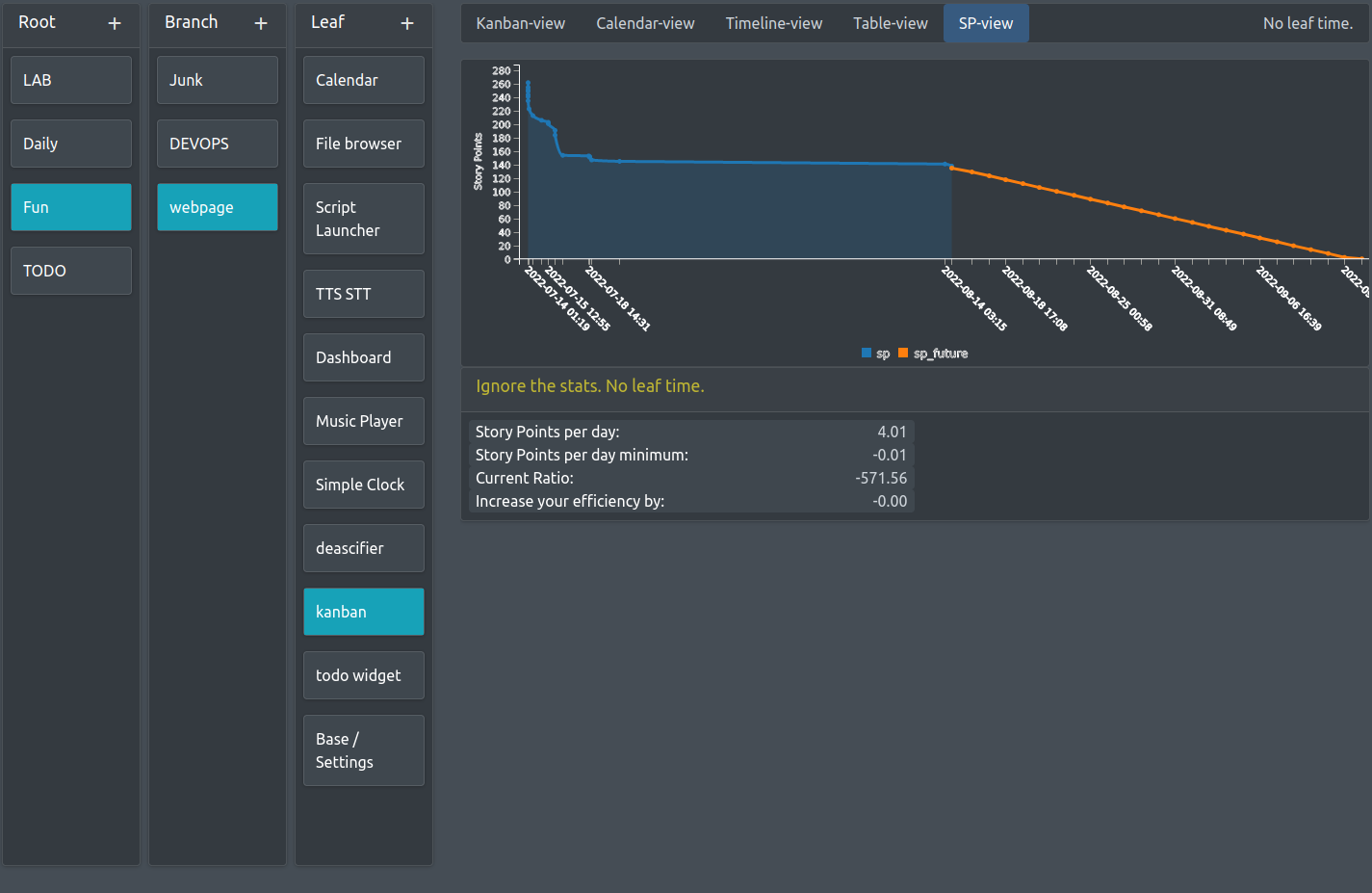Screen dimensions: 1372x893
Task: Click the Current Ratio value -571.56
Action: (881, 478)
